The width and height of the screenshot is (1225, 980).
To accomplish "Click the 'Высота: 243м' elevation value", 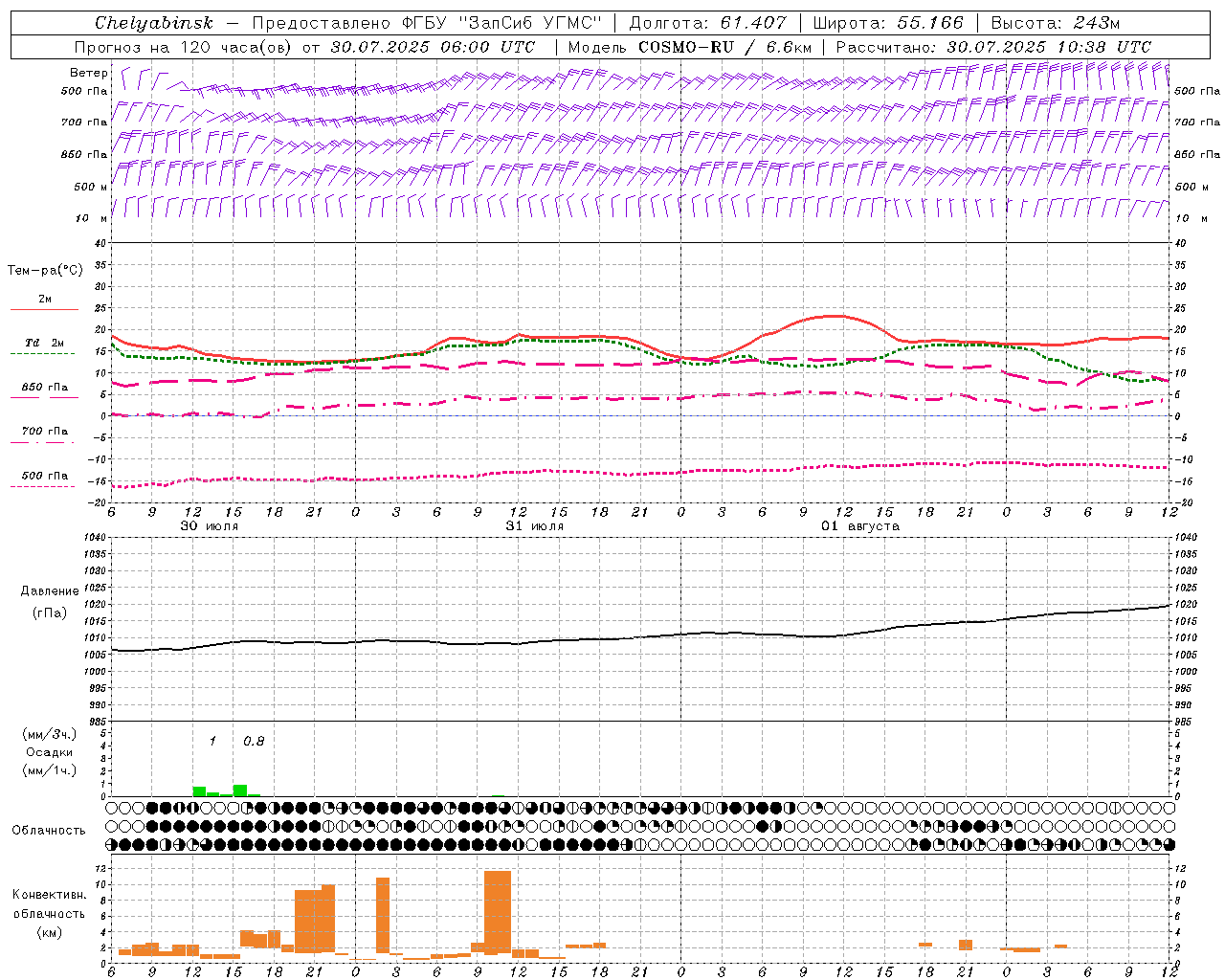I will coord(1055,23).
